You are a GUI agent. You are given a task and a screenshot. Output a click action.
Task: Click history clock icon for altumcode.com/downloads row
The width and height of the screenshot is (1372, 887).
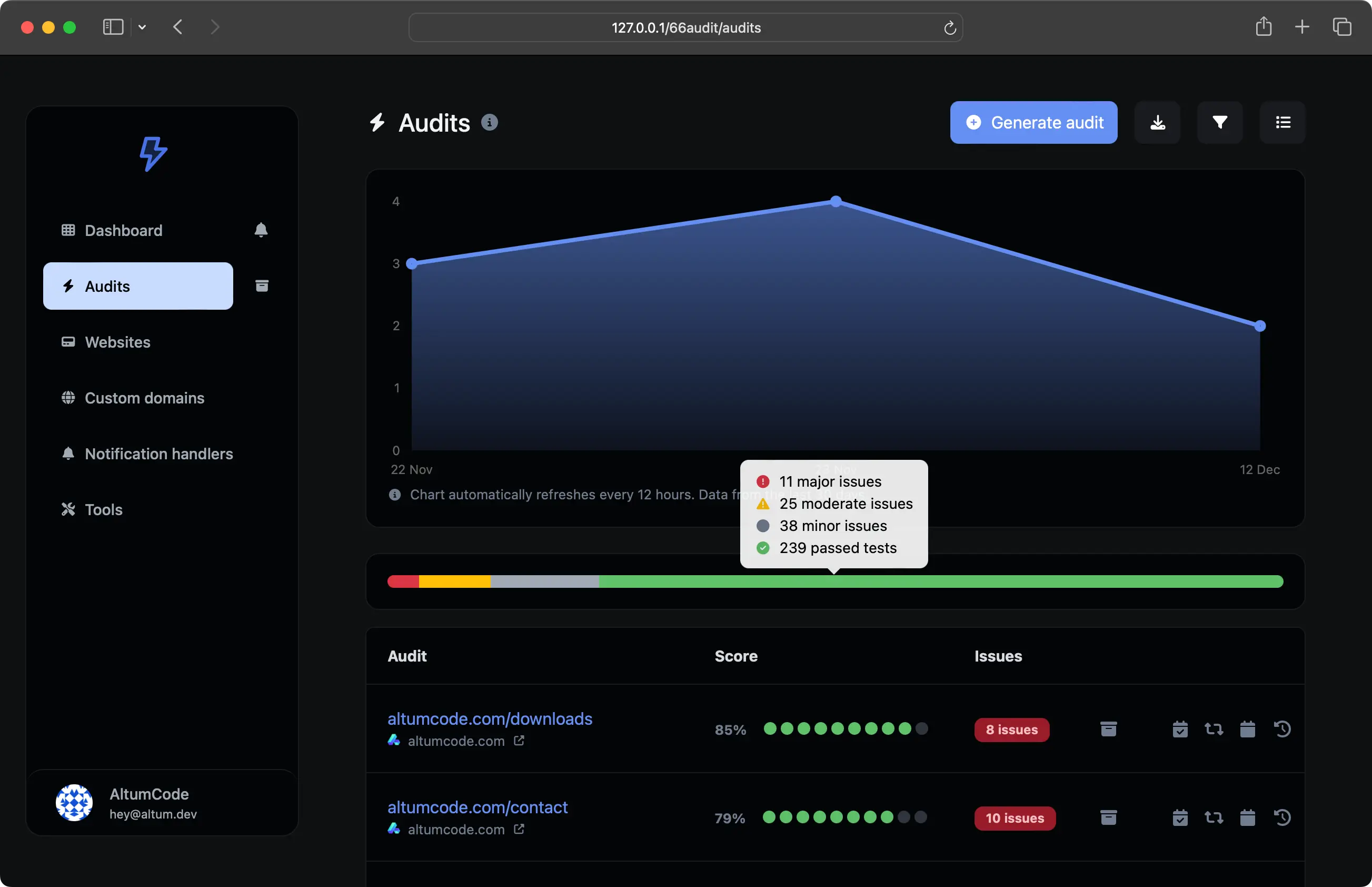tap(1282, 729)
